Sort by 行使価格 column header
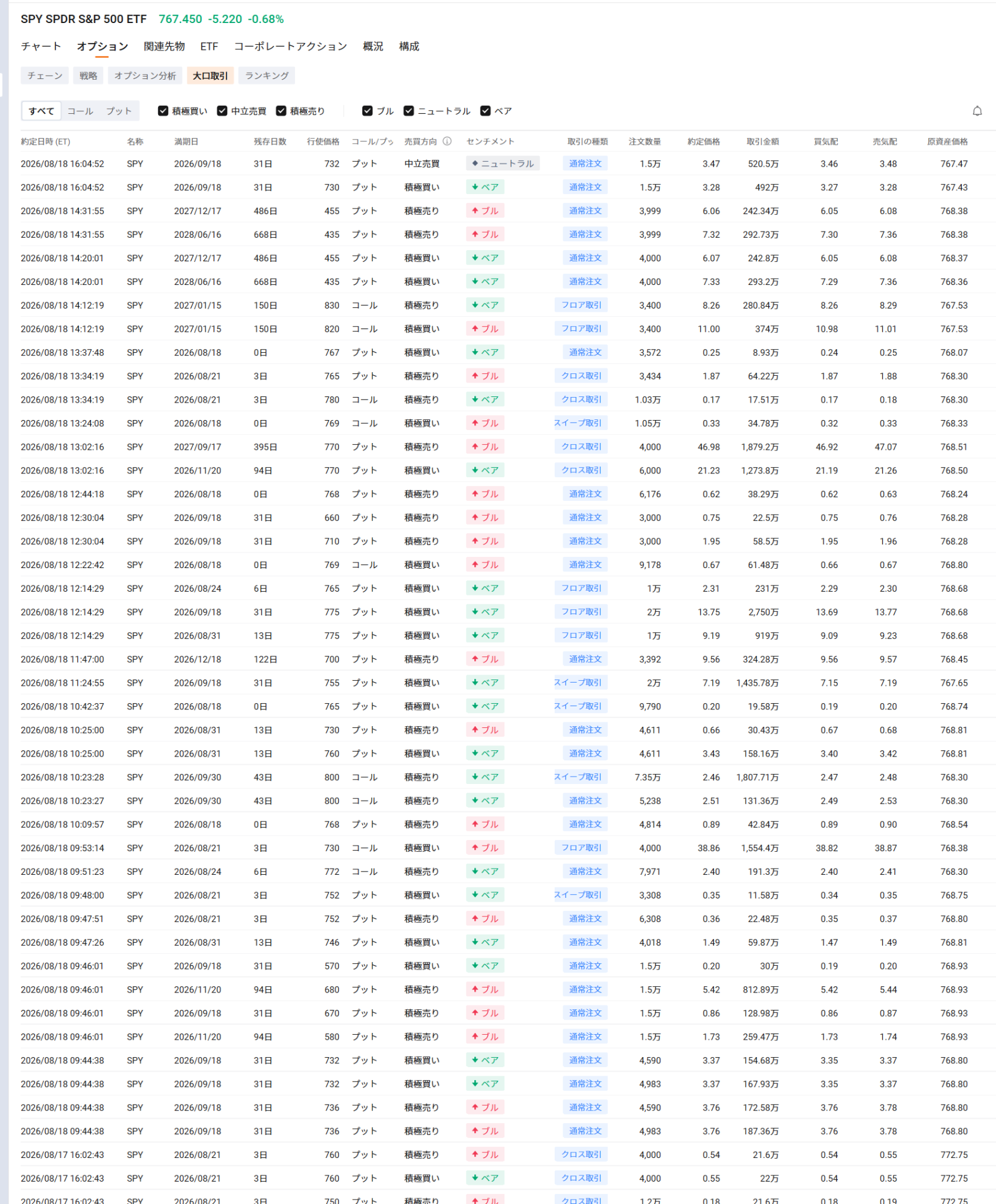The height and width of the screenshot is (1204, 996). (x=323, y=141)
